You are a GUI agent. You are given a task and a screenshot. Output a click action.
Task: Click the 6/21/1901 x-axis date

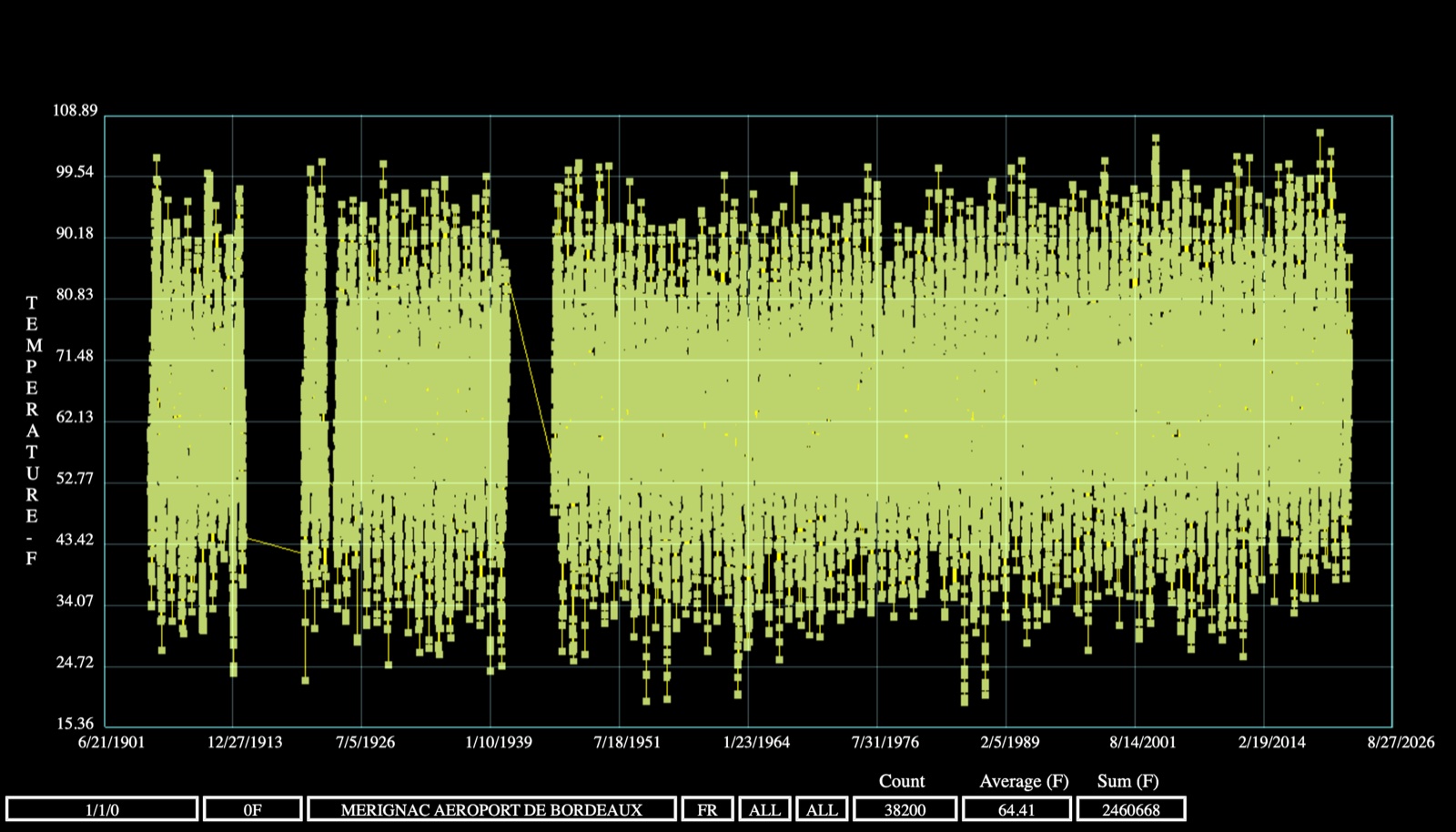(112, 742)
